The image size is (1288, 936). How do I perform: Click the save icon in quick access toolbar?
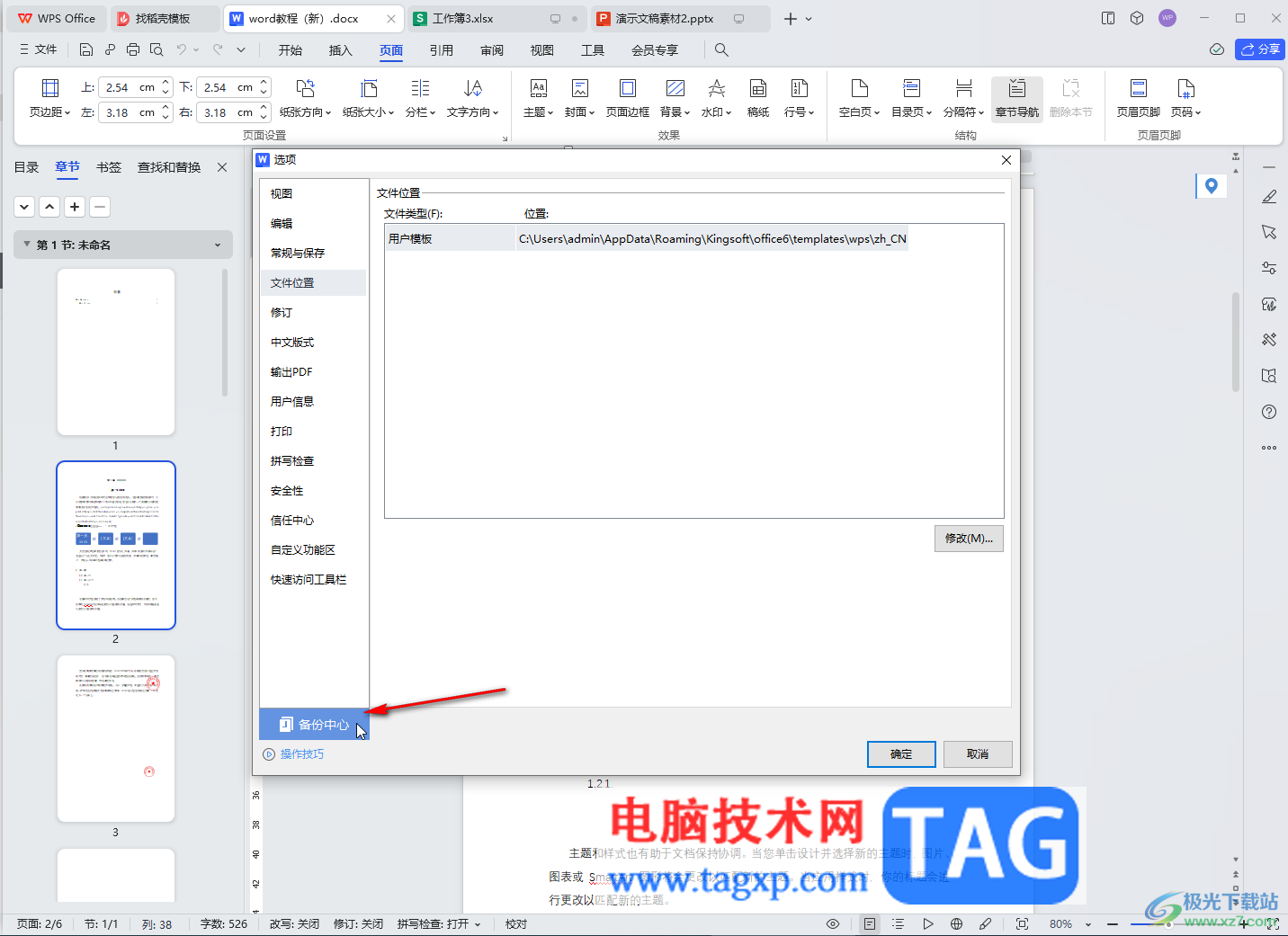(86, 50)
